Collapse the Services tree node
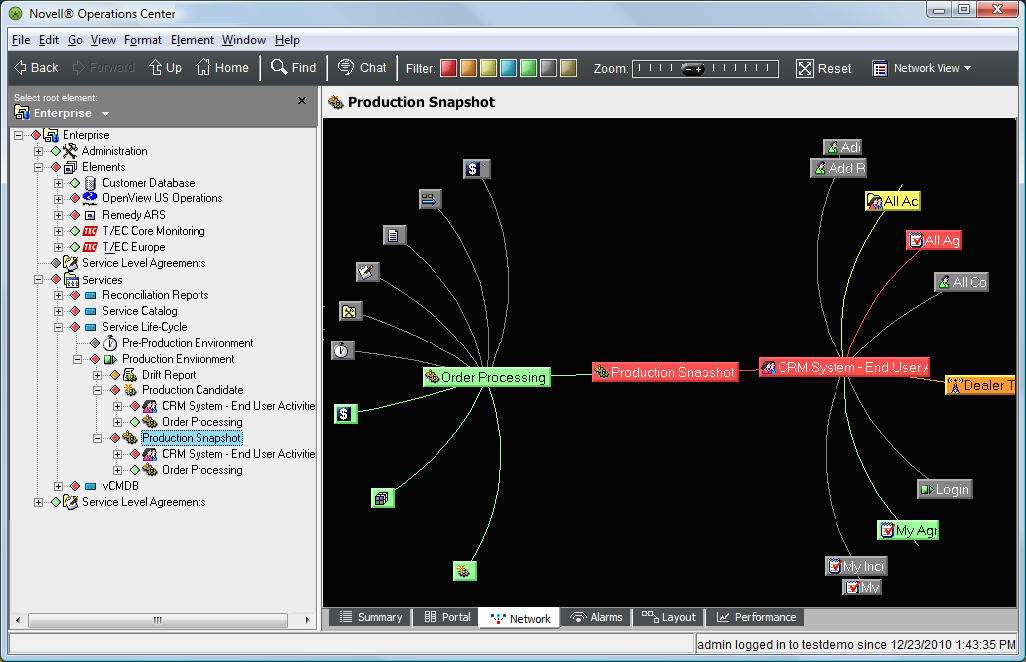This screenshot has height=662, width=1026. click(39, 279)
